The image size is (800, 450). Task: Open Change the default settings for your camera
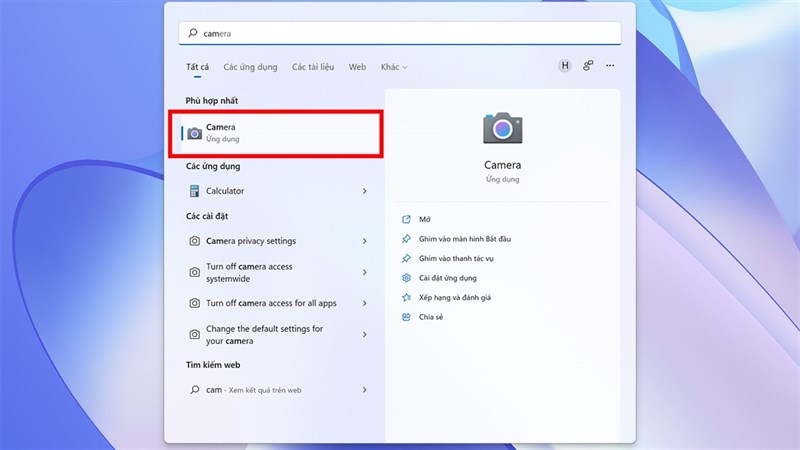click(264, 335)
